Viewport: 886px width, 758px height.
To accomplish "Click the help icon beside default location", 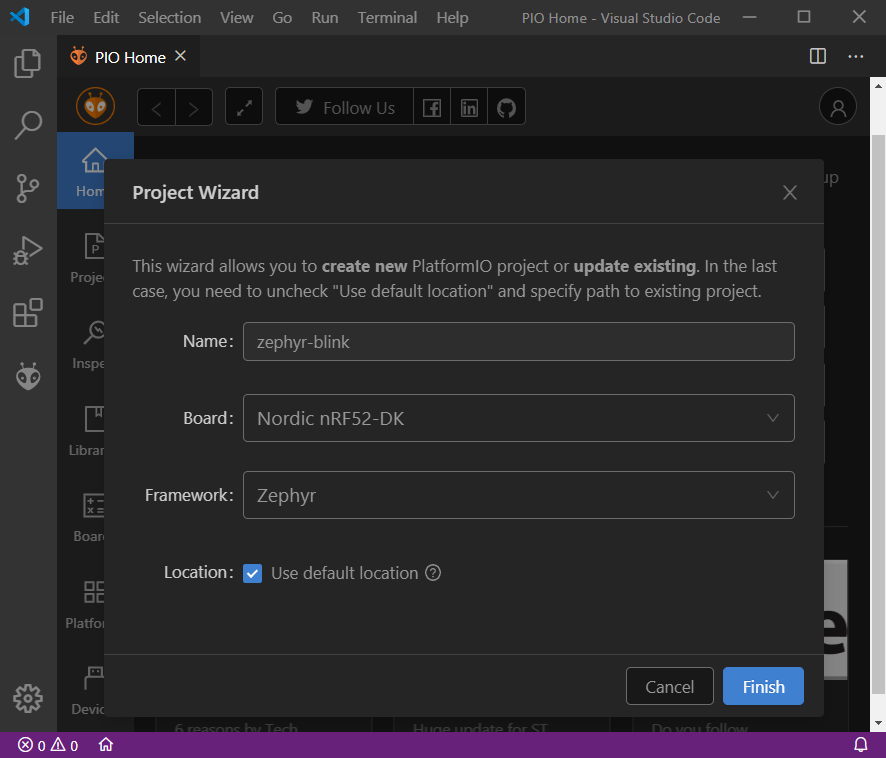I will point(433,573).
